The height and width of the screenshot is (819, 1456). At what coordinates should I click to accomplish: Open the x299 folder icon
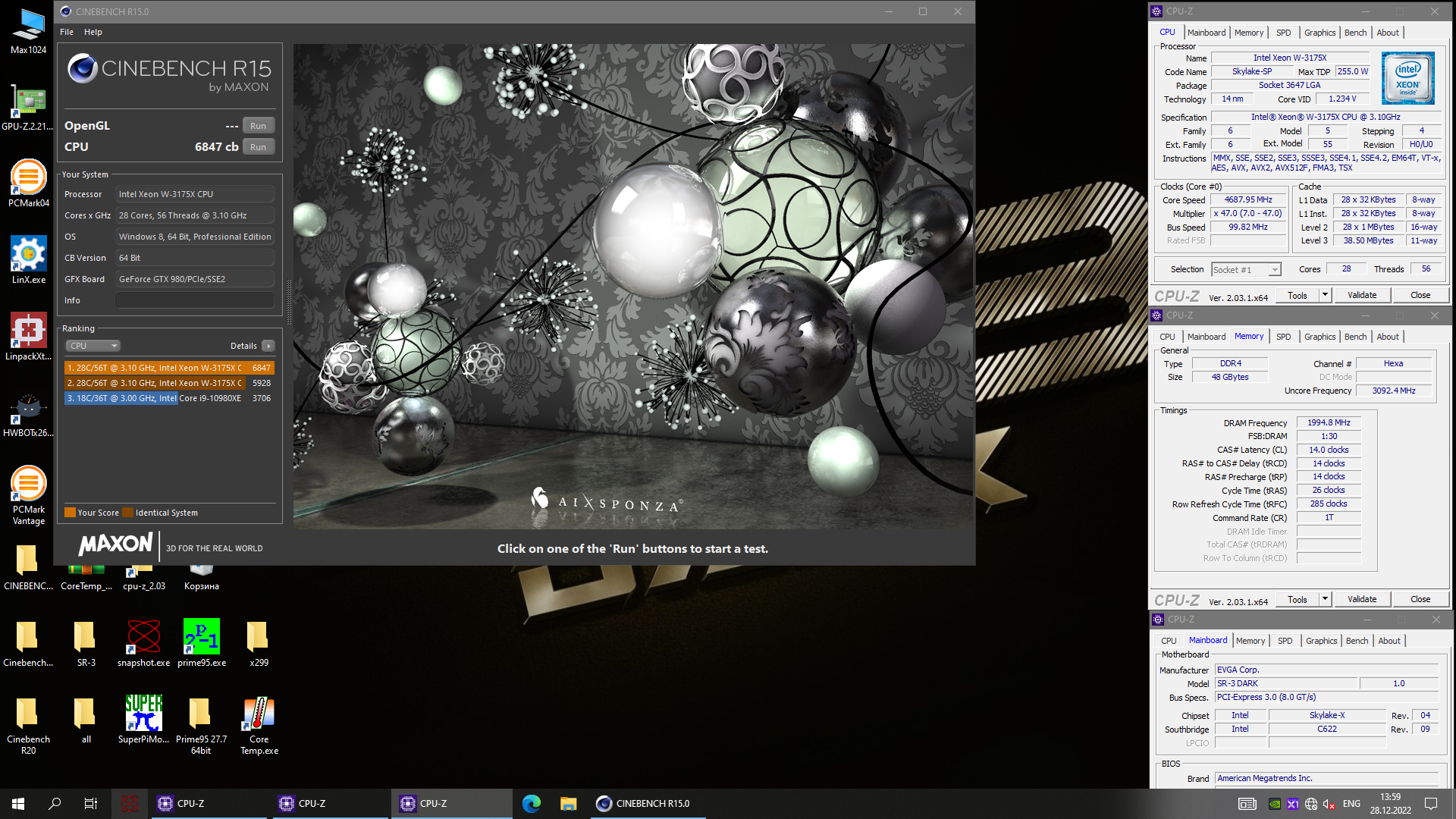point(259,643)
